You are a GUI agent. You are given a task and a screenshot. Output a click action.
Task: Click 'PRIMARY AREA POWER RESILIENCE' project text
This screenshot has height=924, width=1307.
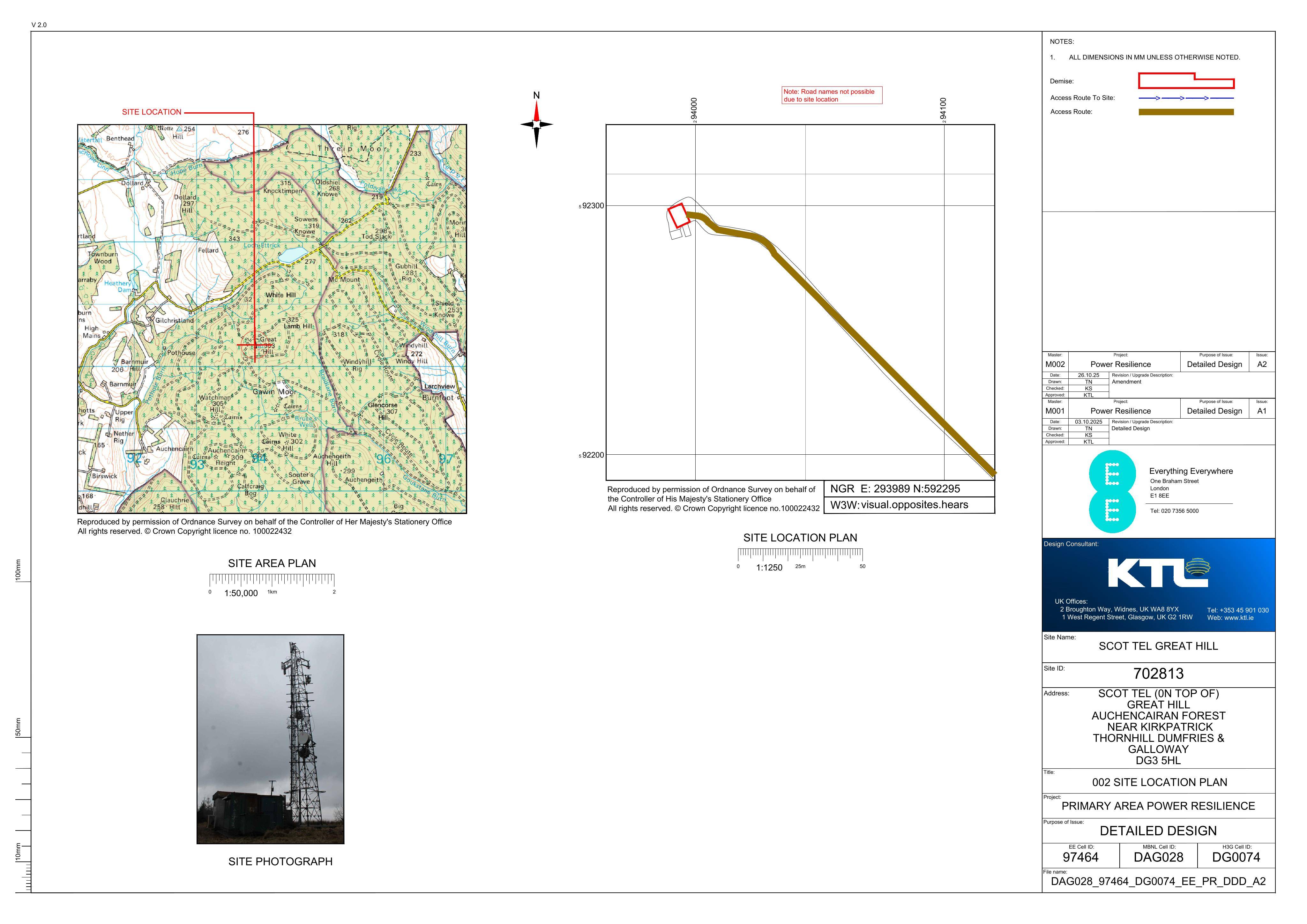coord(1158,806)
